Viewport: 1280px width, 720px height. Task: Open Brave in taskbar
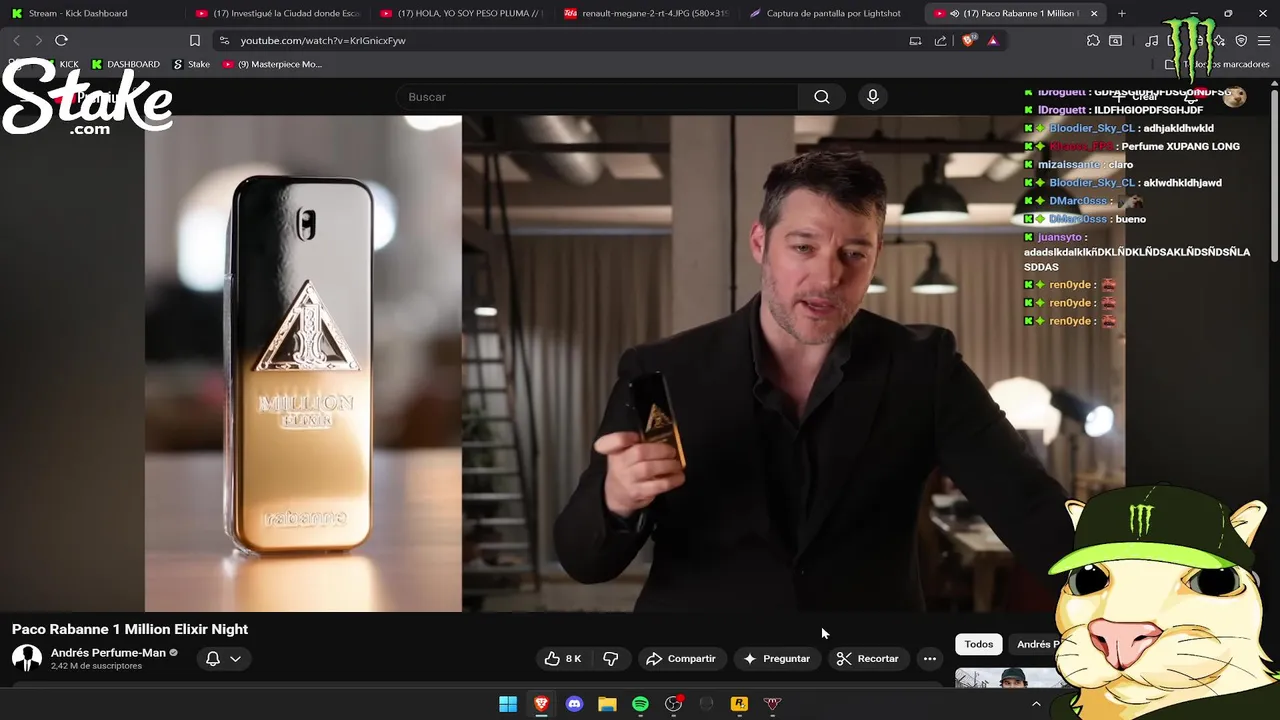(541, 704)
